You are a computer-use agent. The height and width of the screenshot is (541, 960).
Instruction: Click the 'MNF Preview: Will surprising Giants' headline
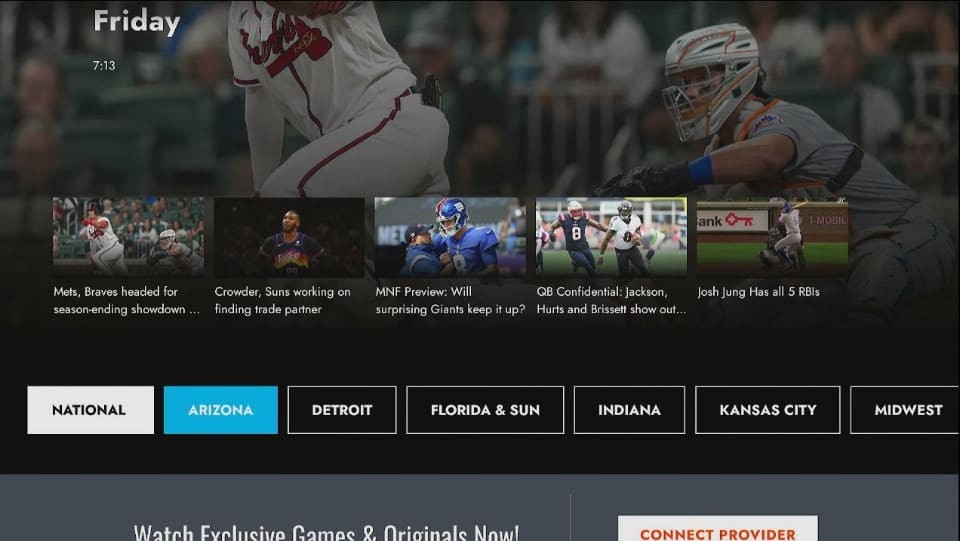pos(450,301)
